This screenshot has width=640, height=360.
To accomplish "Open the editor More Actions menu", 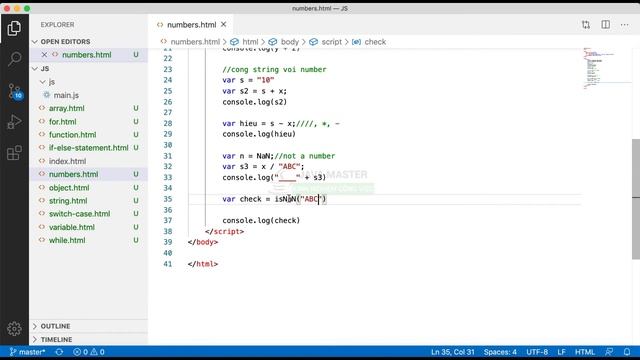I will click(624, 24).
